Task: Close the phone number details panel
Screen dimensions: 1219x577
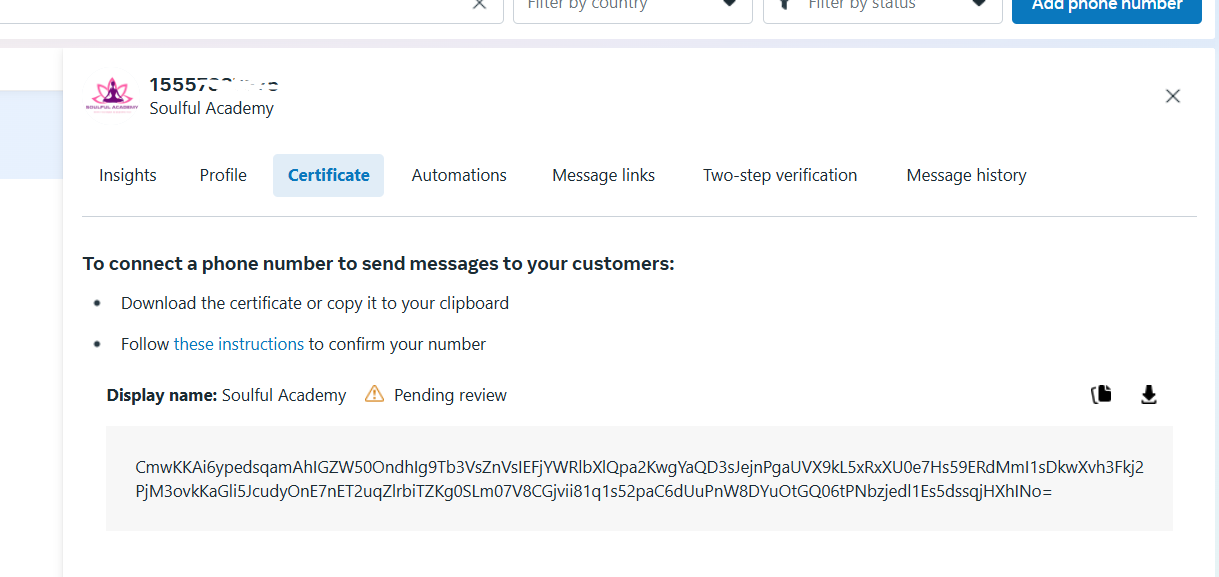Action: [1173, 96]
